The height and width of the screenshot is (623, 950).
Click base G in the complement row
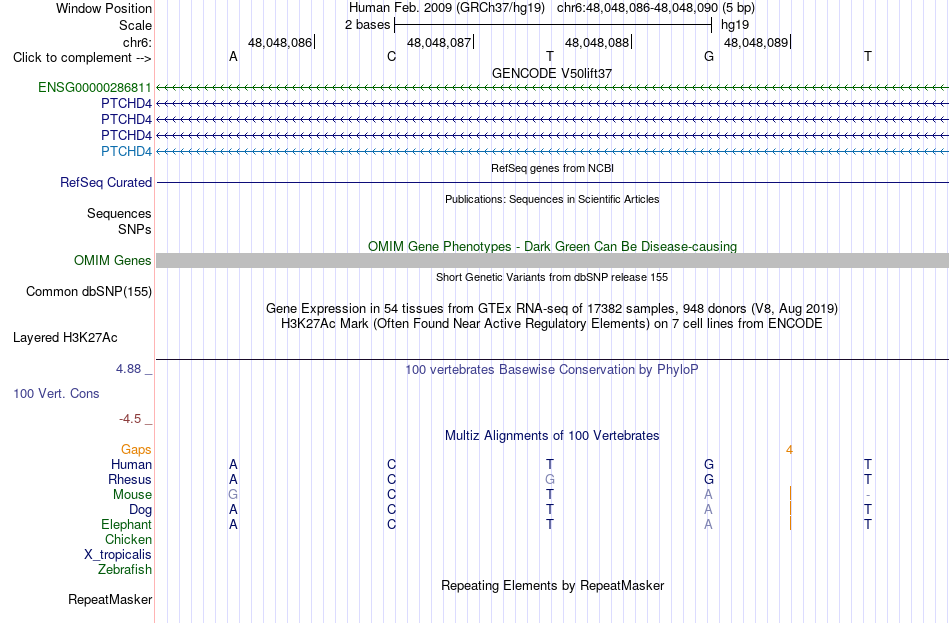[x=709, y=57]
